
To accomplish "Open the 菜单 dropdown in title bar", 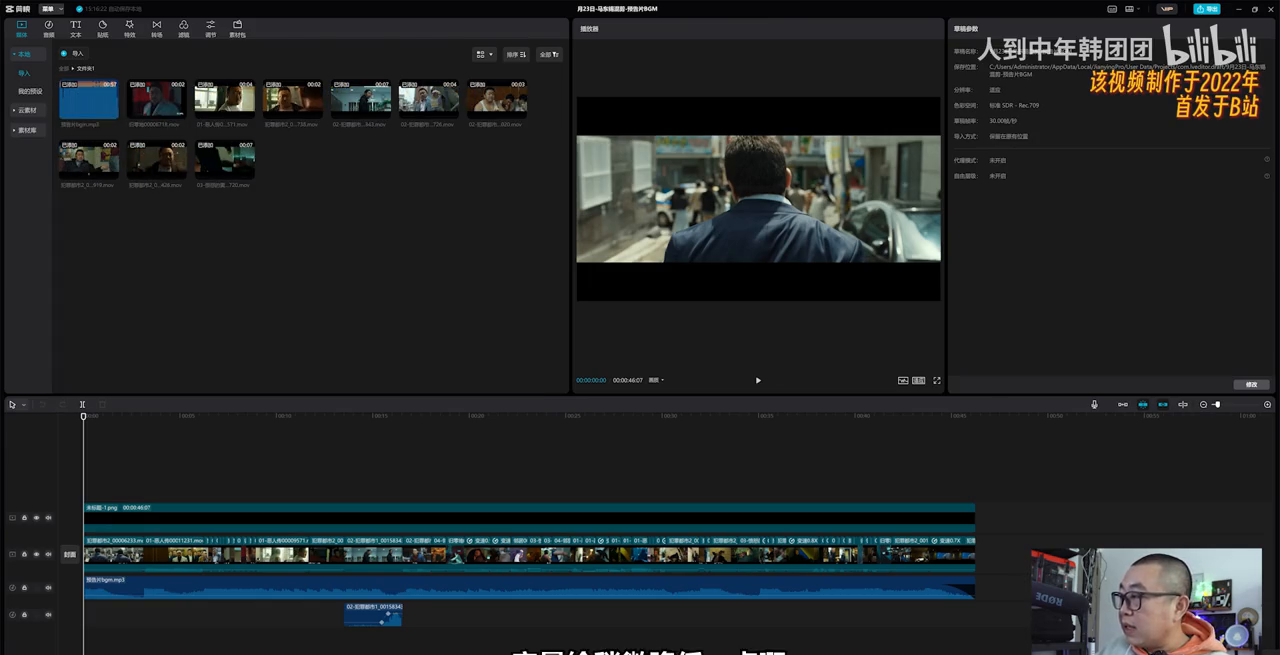I will coord(53,9).
